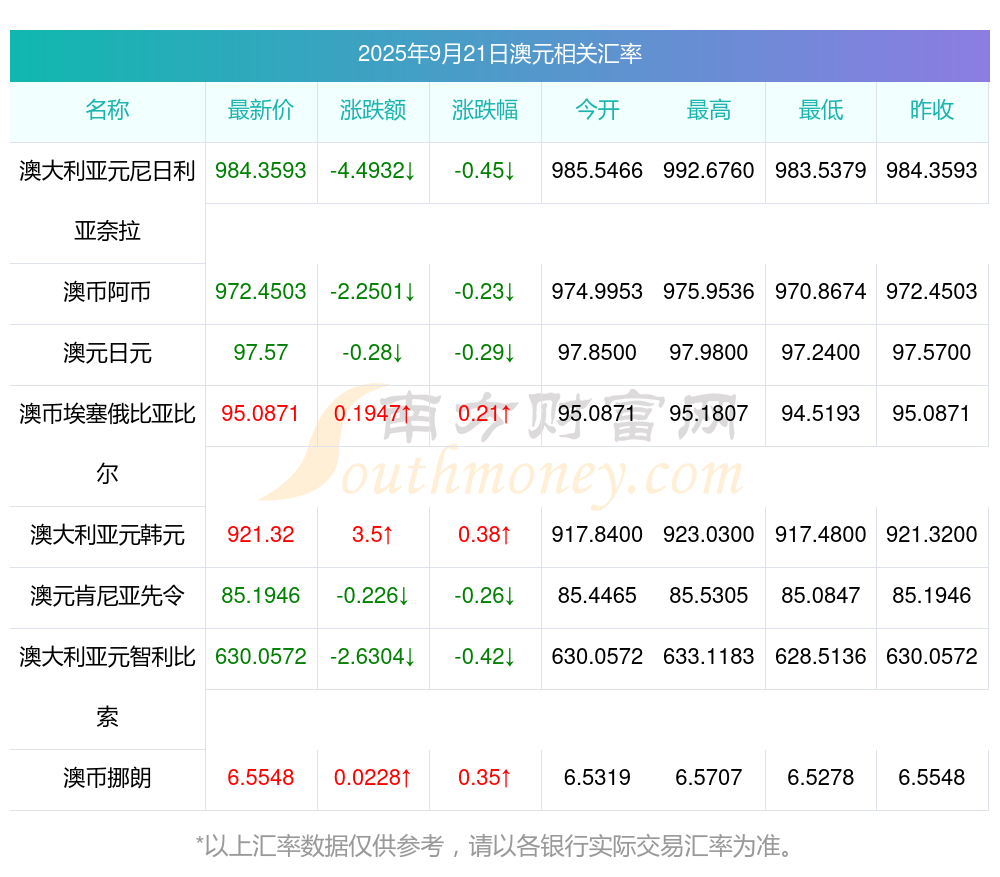This screenshot has height=877, width=1000.
Task: Select the 澳大利亚元韩元 row name
Action: point(107,534)
